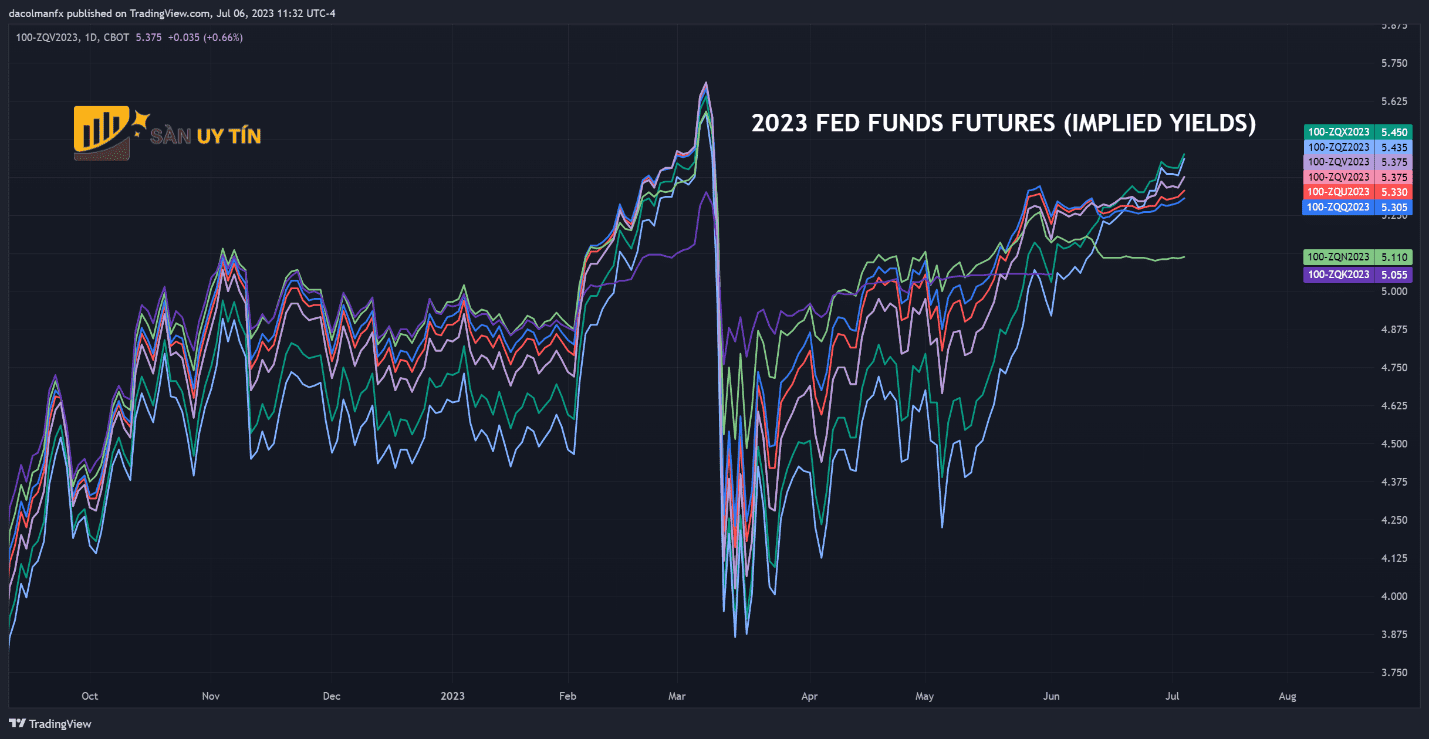Click the 'Apr' label on time axis
This screenshot has width=1429, height=739.
tap(809, 696)
